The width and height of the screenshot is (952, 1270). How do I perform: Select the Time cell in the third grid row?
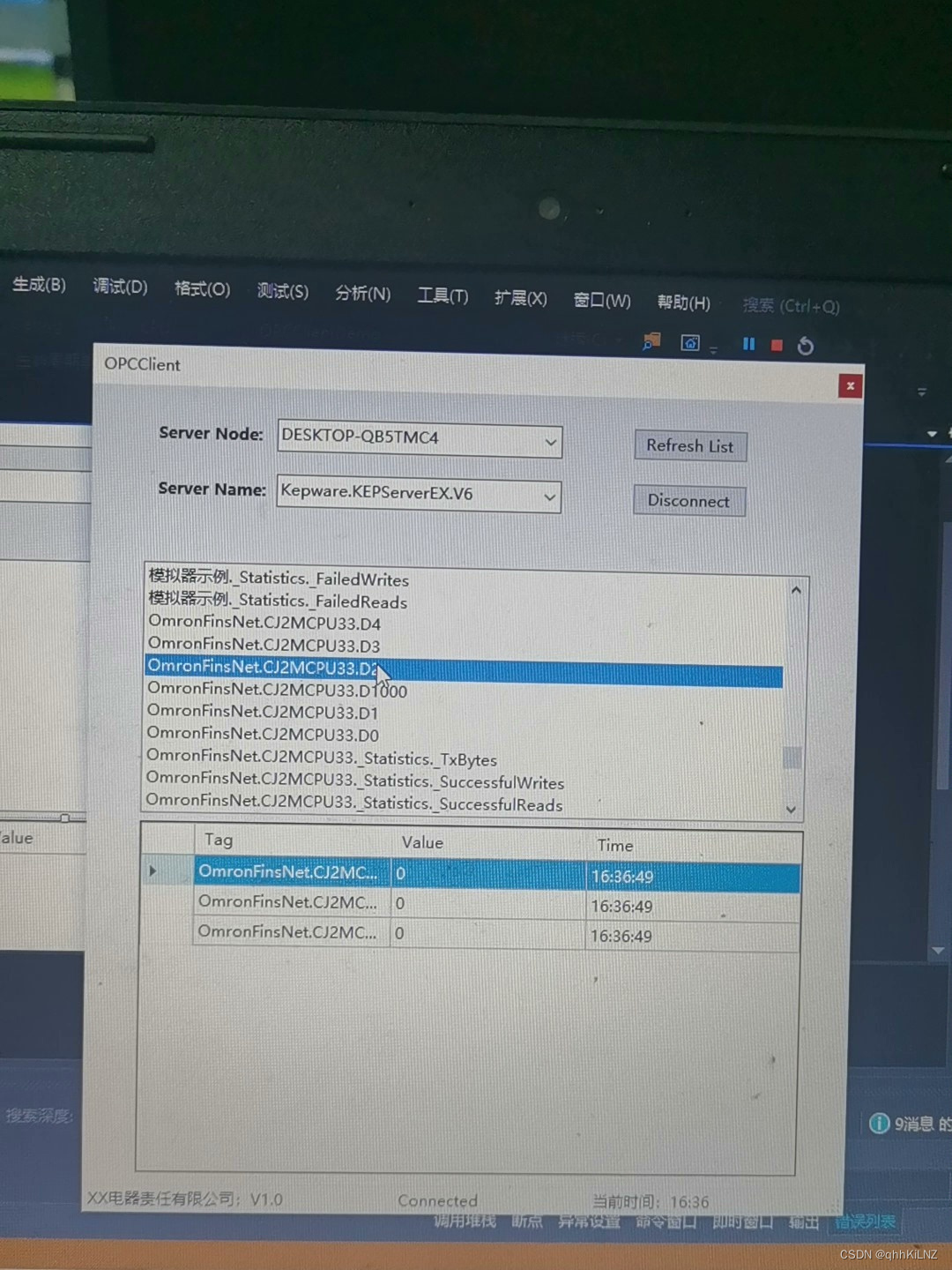click(x=694, y=937)
